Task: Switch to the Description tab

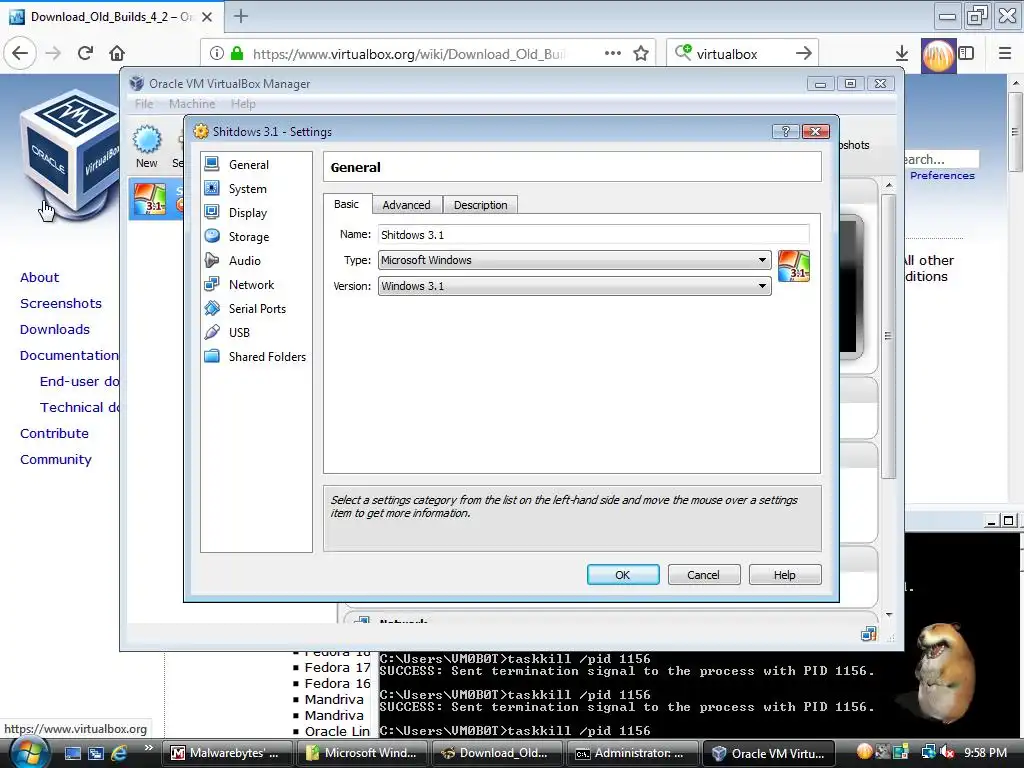Action: [x=481, y=205]
